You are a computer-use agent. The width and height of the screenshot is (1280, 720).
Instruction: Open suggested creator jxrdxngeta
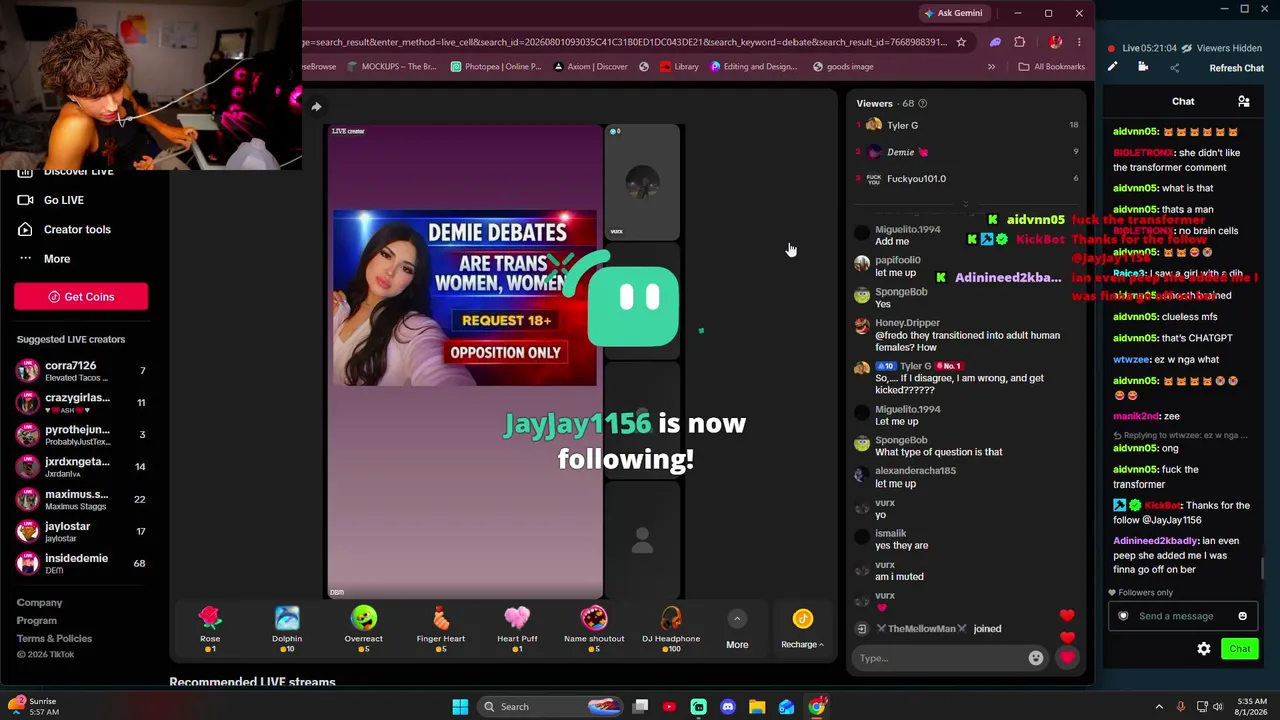81,467
